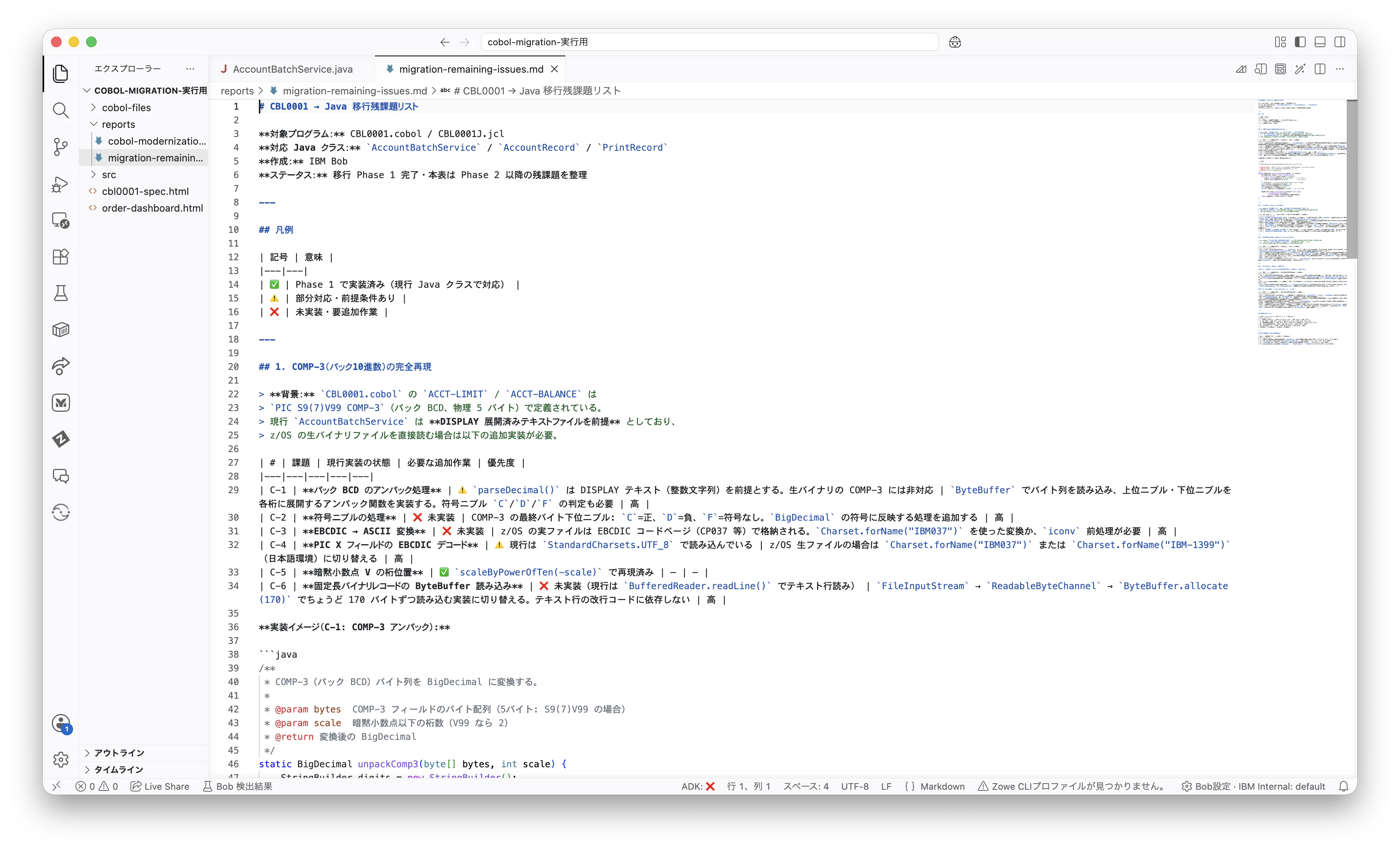The width and height of the screenshot is (1400, 851).
Task: Click the layout-box editor action icon
Action: pyautogui.click(x=1280, y=69)
